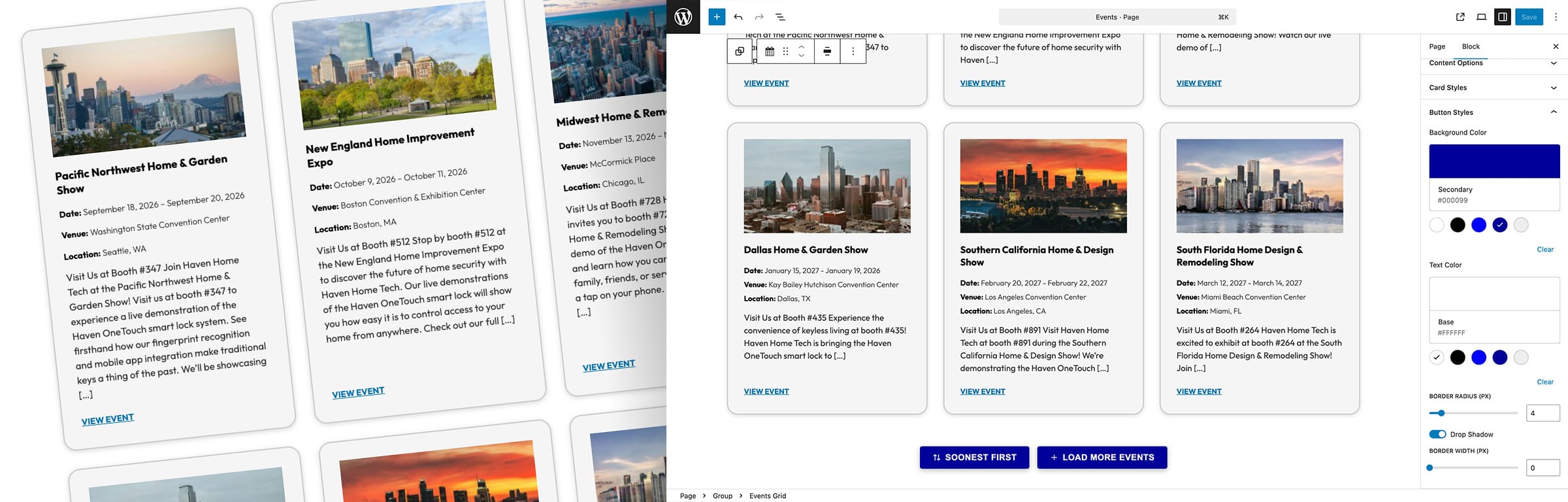Image resolution: width=1568 pixels, height=502 pixels.
Task: Click the Miami skyline thumbnail
Action: pos(1260,186)
